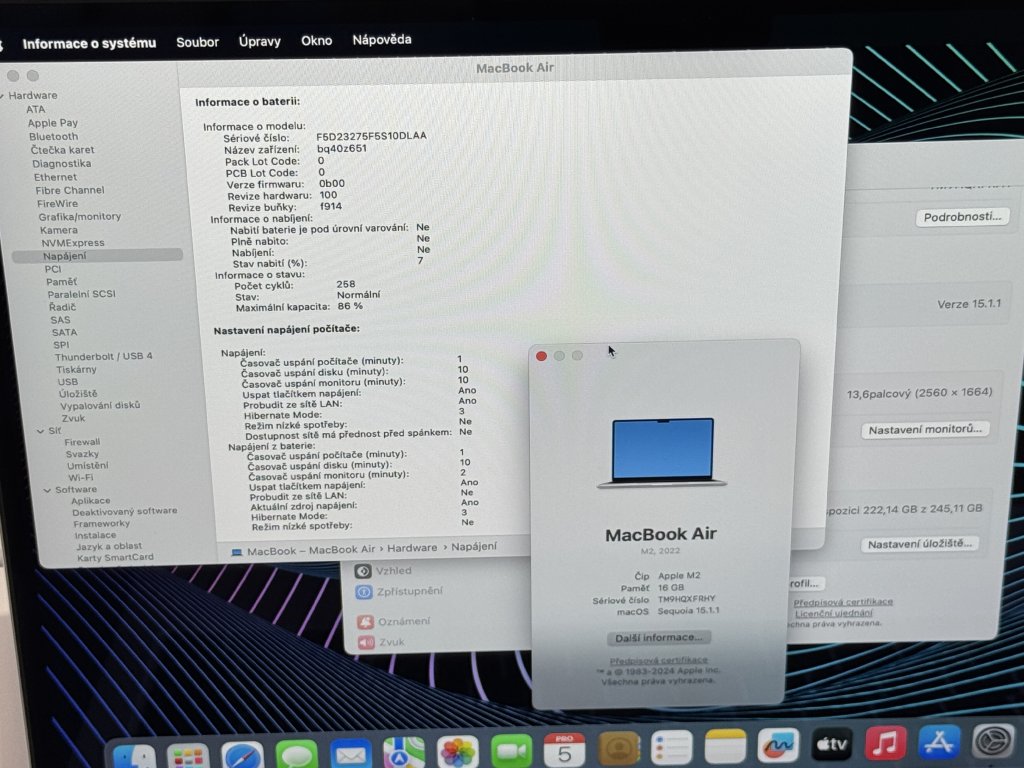Open the Soubor menu

pyautogui.click(x=197, y=42)
